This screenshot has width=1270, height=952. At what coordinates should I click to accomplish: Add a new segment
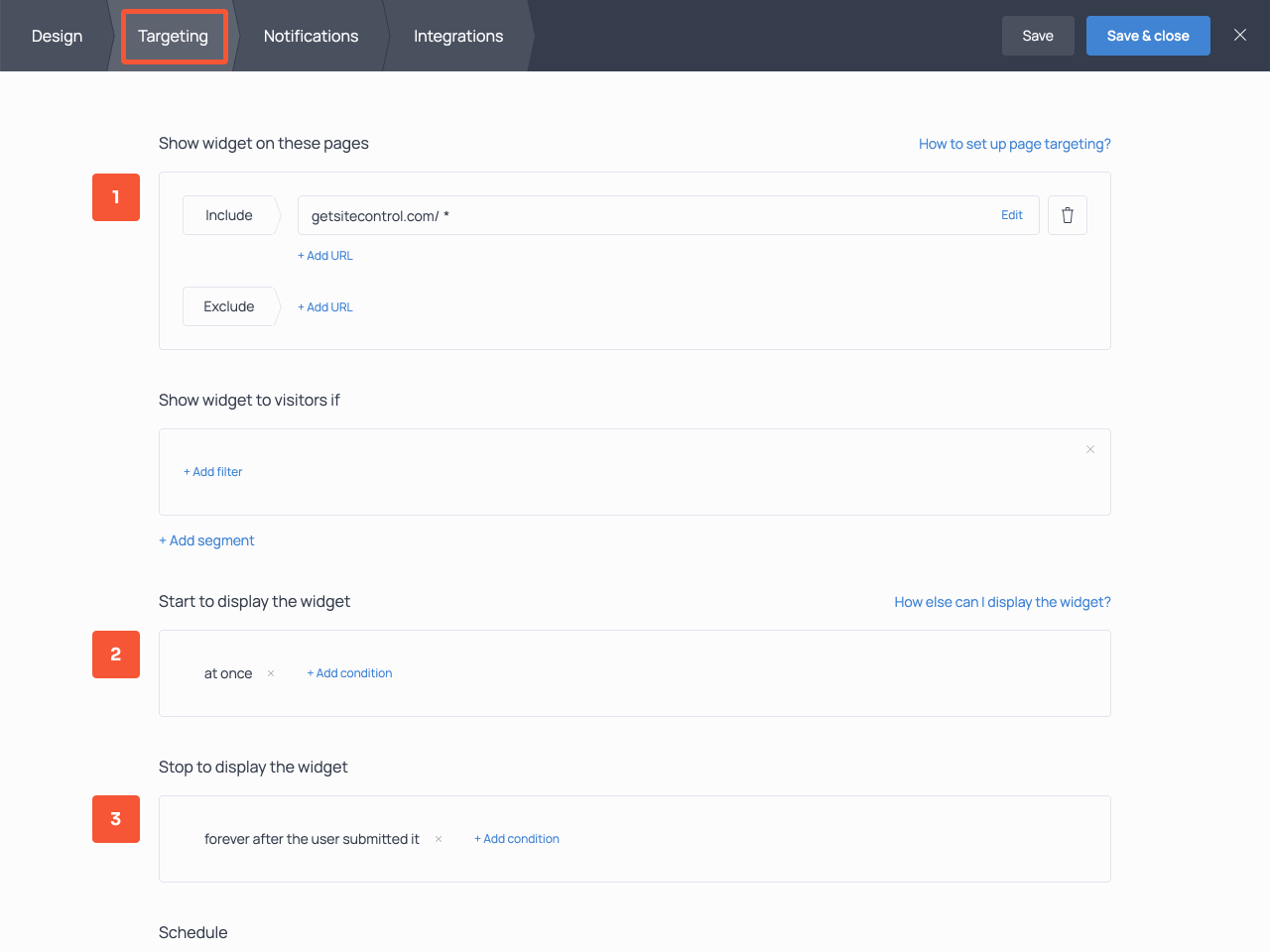tap(206, 540)
